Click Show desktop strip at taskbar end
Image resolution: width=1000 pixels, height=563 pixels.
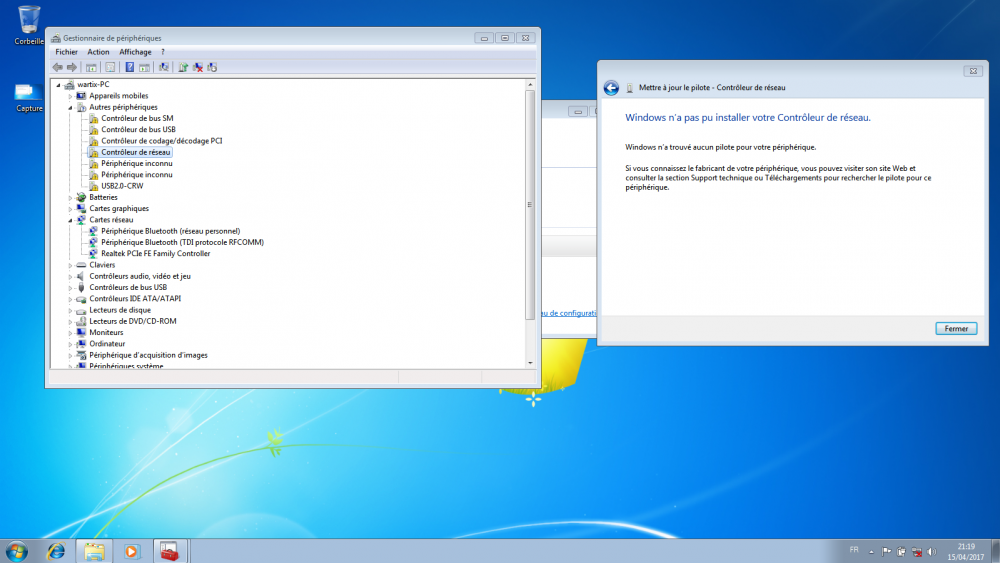(x=995, y=552)
